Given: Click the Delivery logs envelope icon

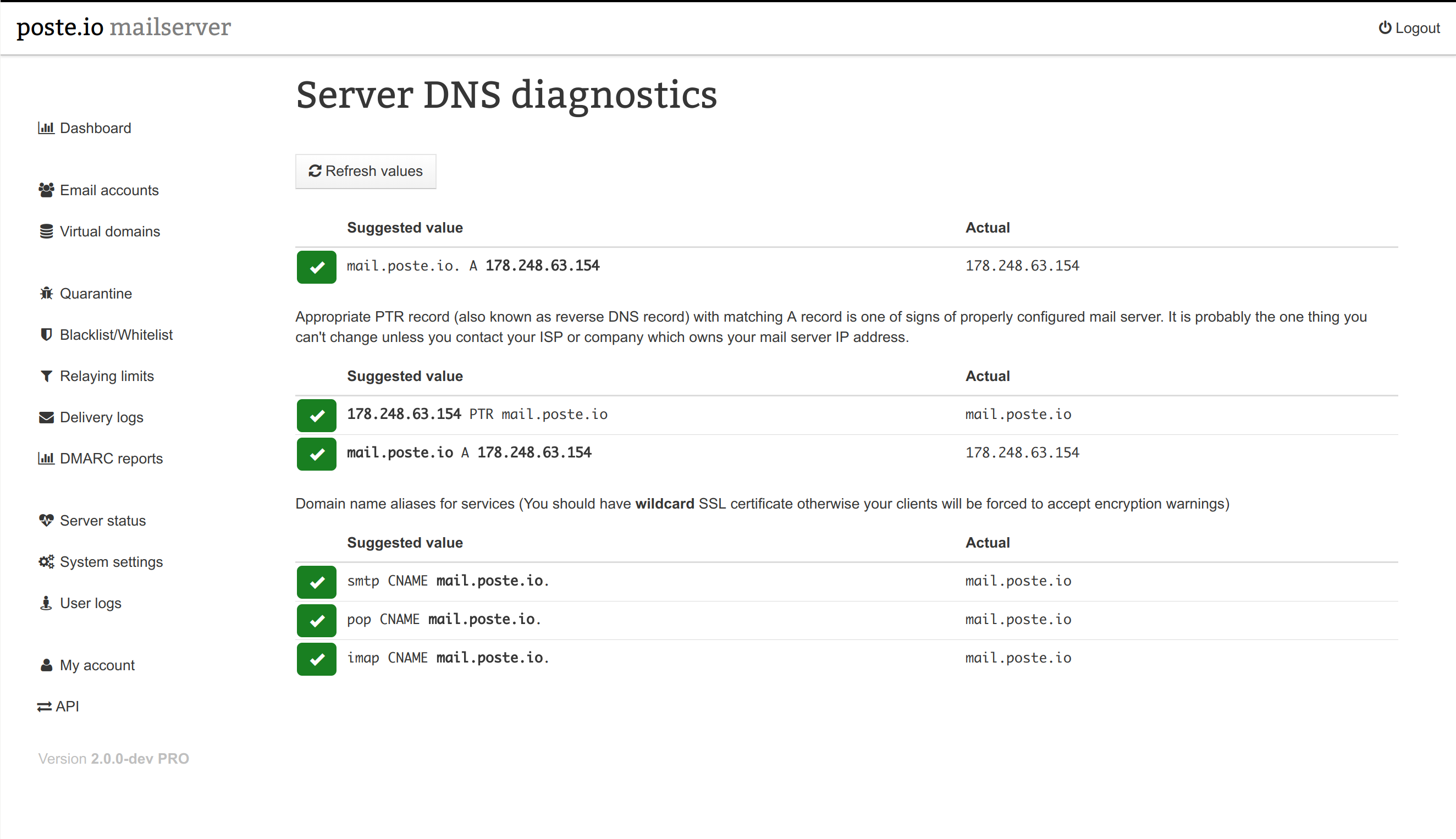Looking at the screenshot, I should tap(46, 417).
